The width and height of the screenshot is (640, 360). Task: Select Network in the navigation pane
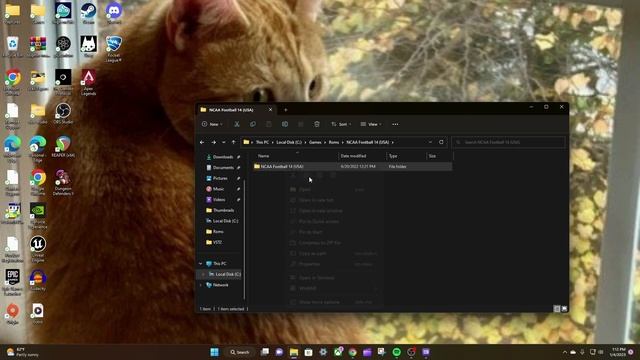(x=220, y=285)
